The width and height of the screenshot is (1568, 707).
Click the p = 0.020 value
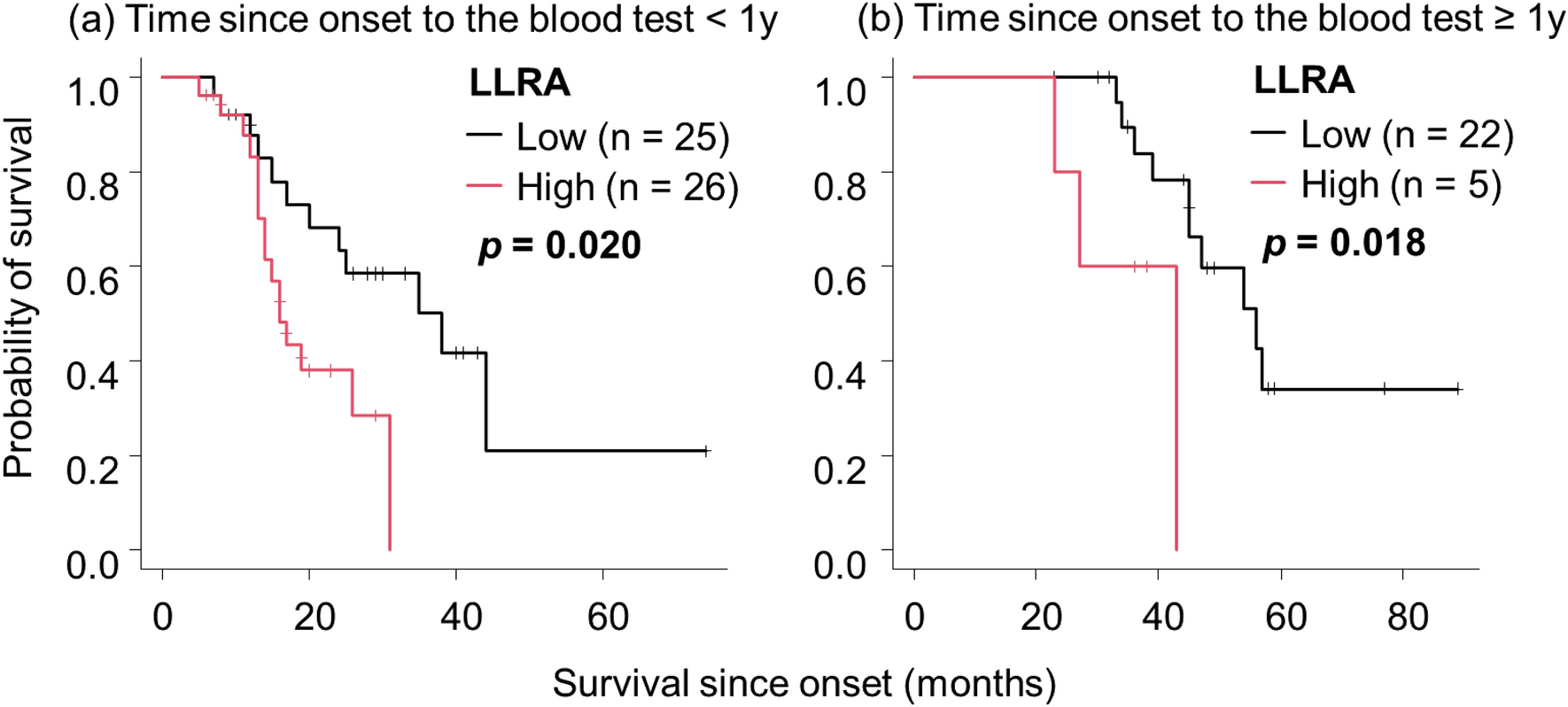coord(560,245)
